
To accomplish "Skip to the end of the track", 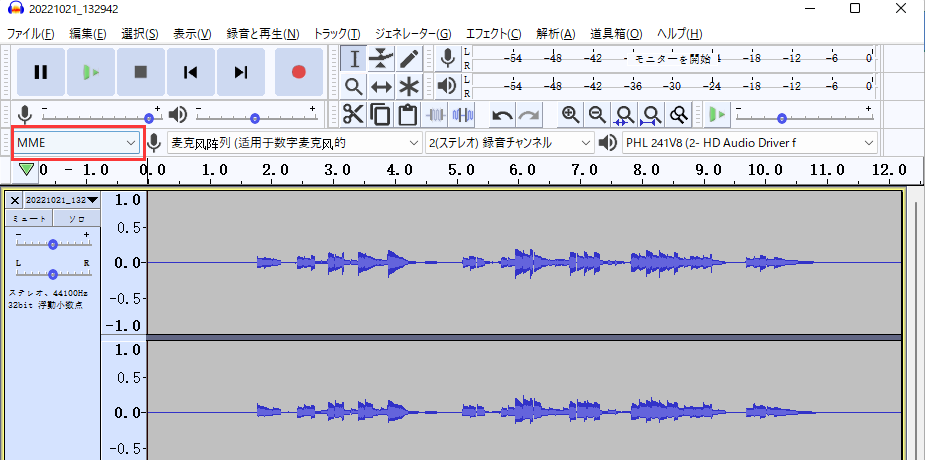I will pos(241,73).
